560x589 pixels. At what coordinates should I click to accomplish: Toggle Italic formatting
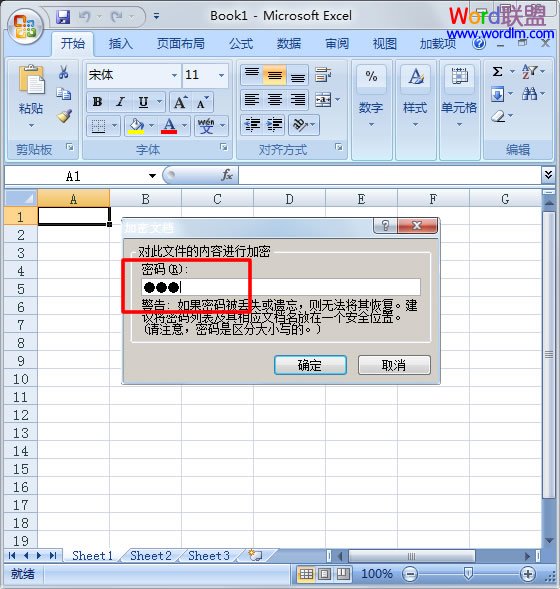tap(120, 102)
